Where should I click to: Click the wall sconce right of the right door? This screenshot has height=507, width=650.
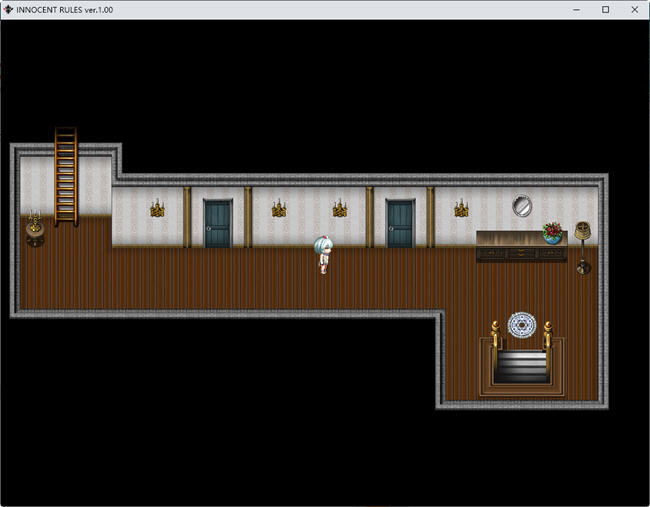click(x=461, y=209)
